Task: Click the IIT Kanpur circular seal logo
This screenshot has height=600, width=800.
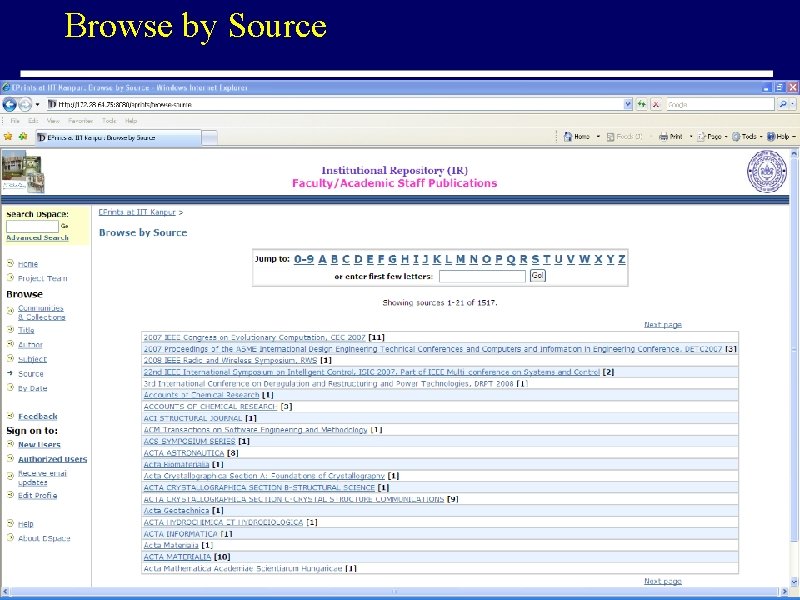Action: (x=766, y=172)
